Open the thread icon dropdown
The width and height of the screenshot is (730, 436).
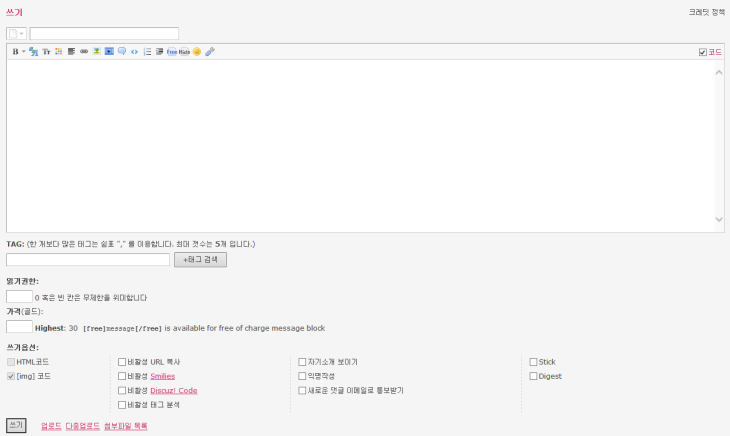point(16,34)
